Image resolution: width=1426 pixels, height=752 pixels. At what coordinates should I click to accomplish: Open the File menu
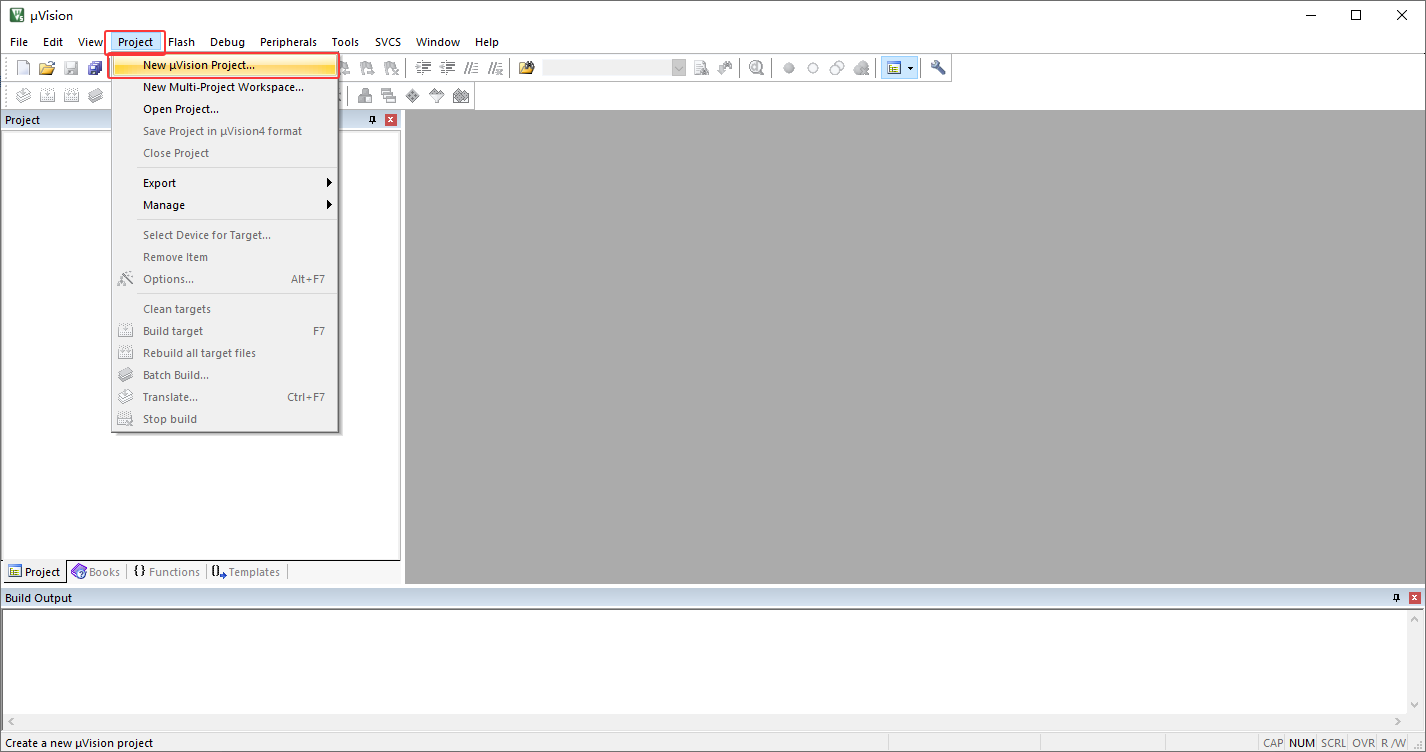pyautogui.click(x=19, y=42)
